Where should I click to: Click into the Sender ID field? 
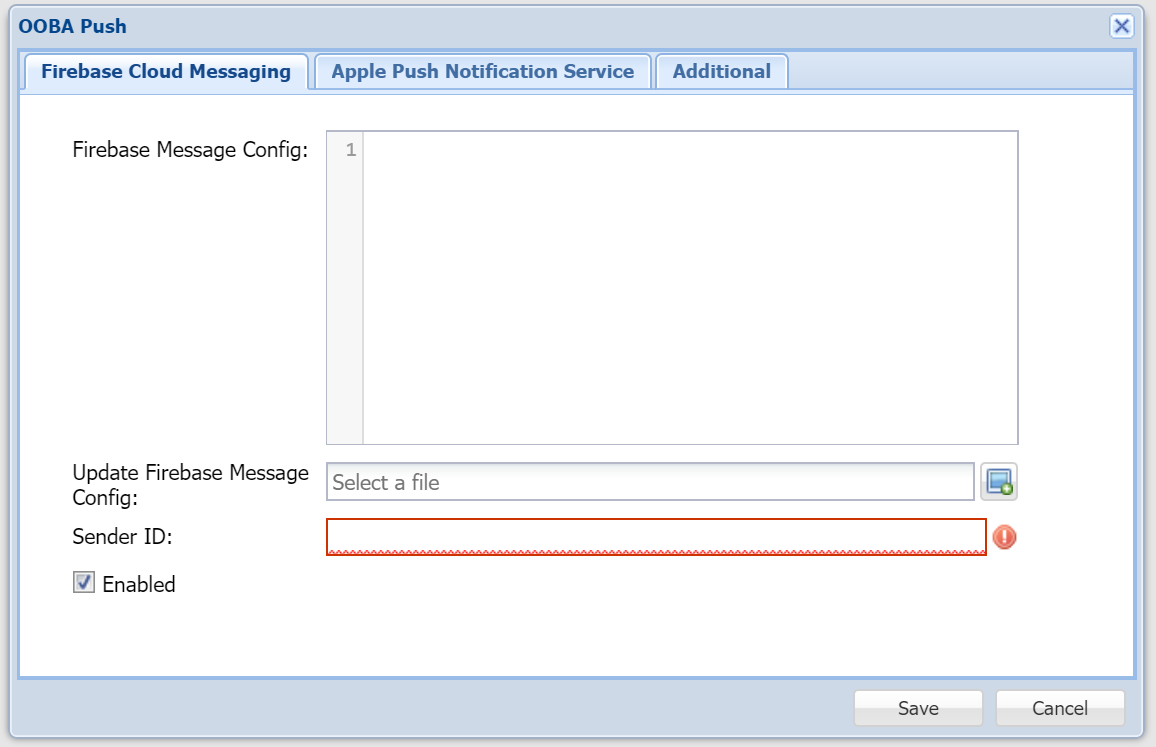(x=656, y=537)
